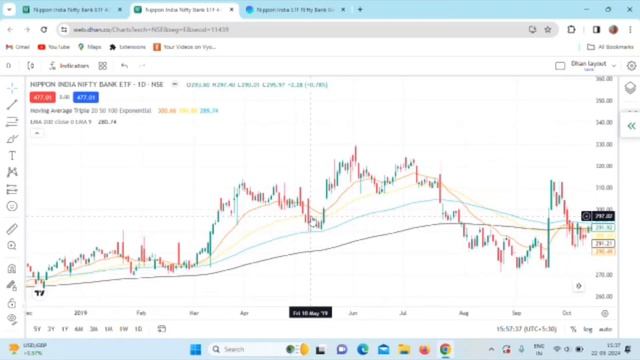Click the red sell price button

[42, 97]
